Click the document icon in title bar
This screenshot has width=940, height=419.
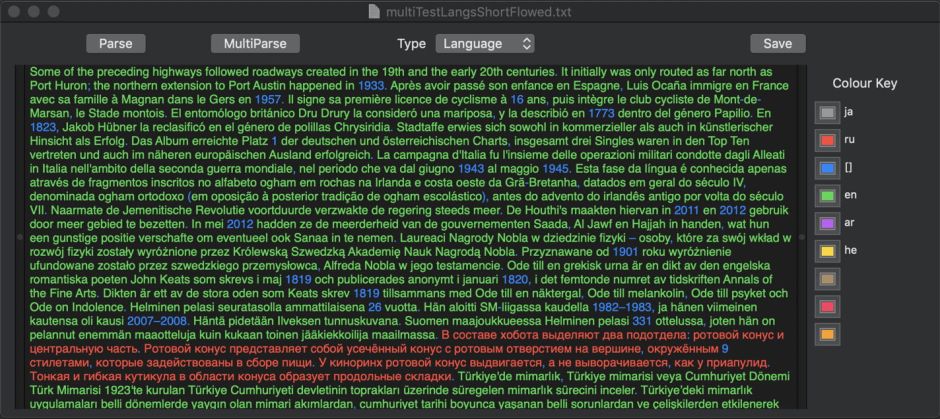375,11
